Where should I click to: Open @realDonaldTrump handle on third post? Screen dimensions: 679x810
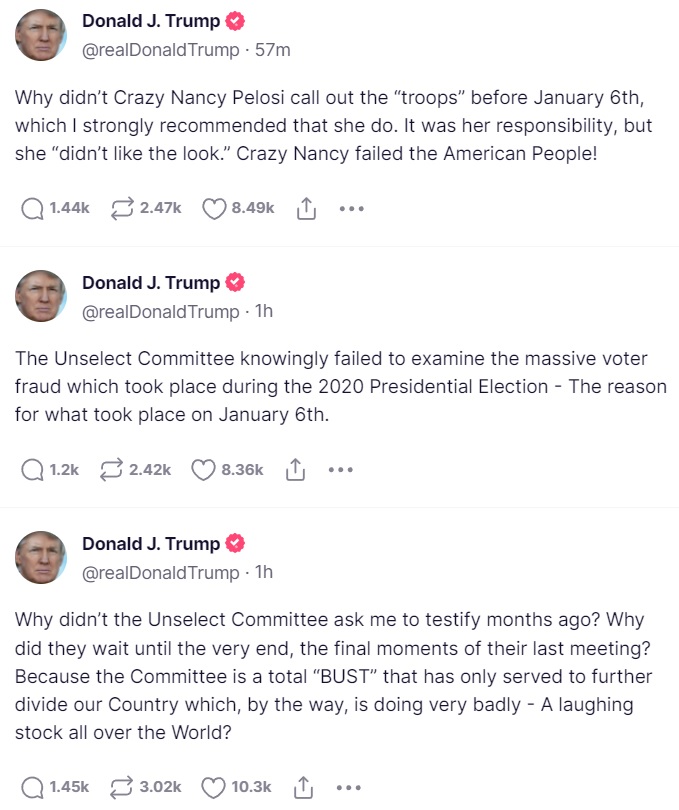tap(161, 572)
